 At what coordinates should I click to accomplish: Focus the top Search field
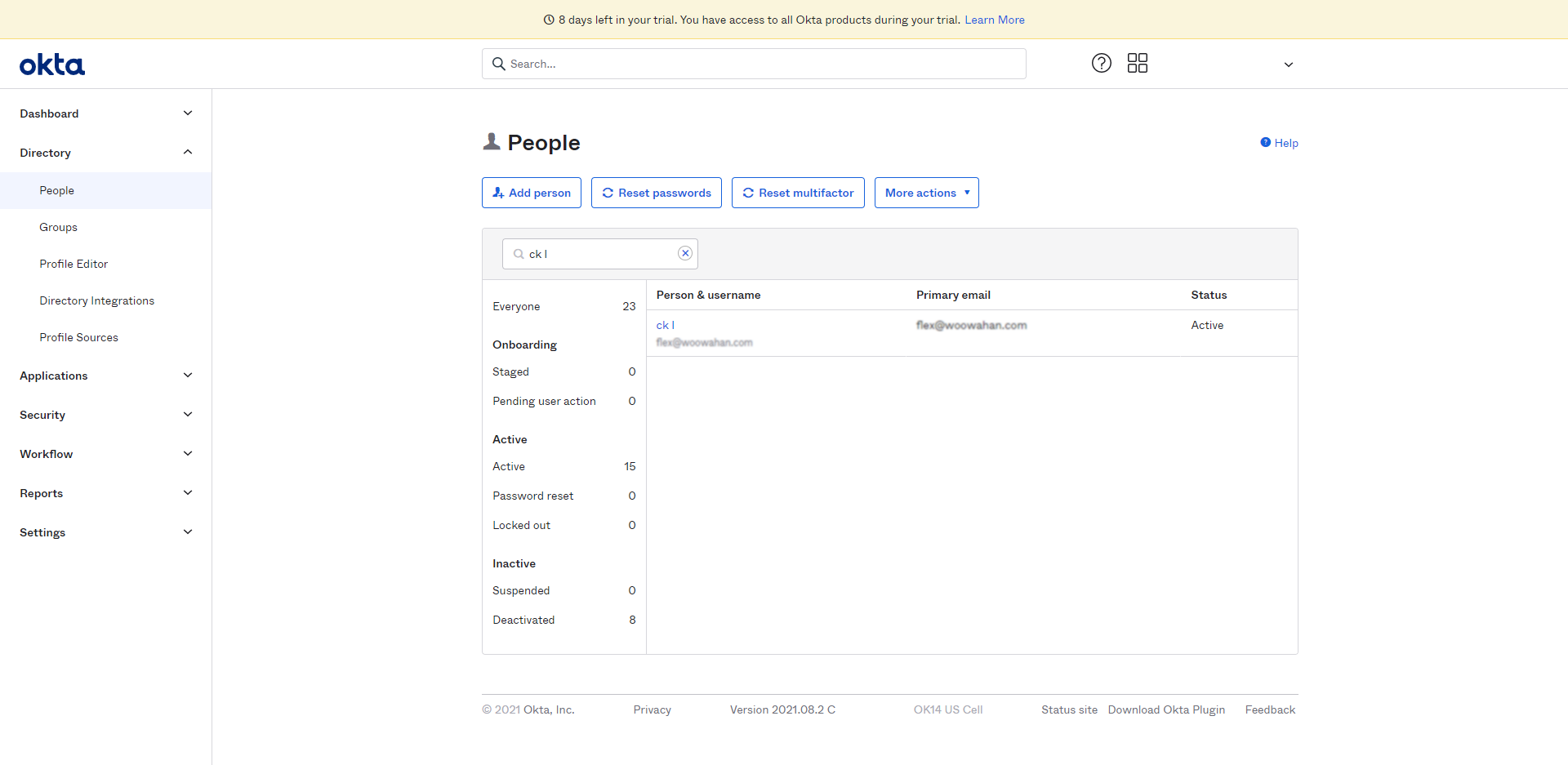click(754, 64)
